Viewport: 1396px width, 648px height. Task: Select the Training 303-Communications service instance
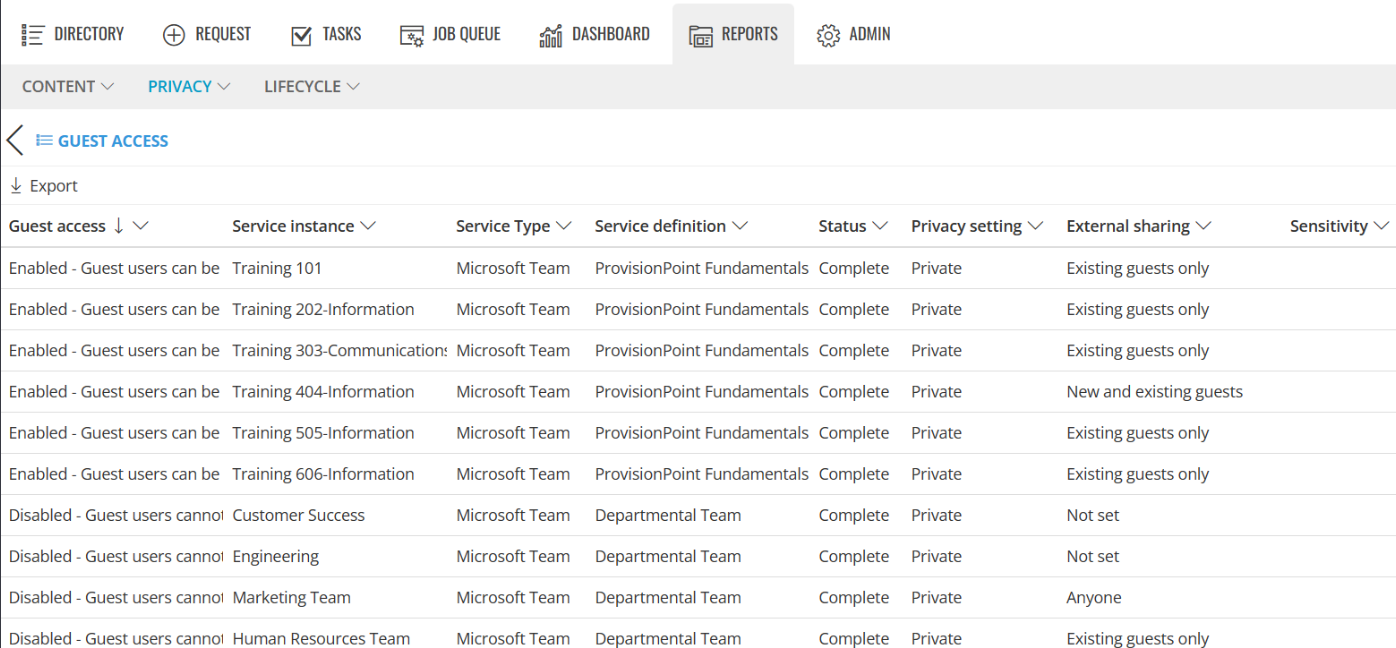coord(340,350)
